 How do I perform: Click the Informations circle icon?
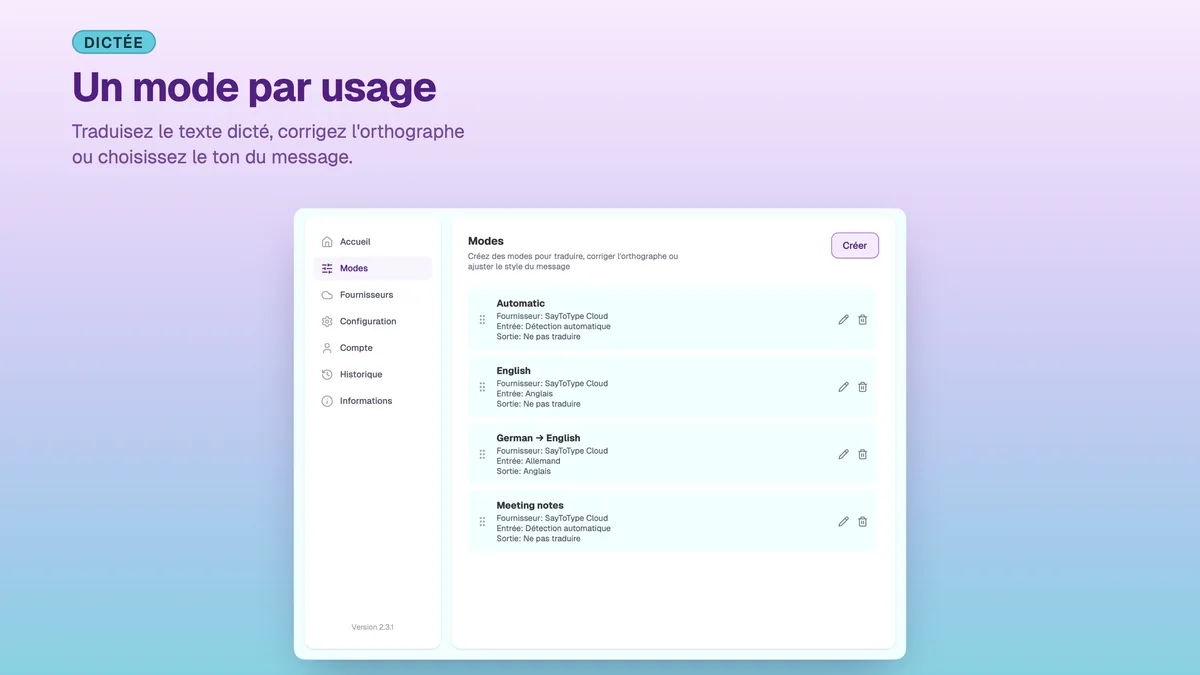click(327, 401)
